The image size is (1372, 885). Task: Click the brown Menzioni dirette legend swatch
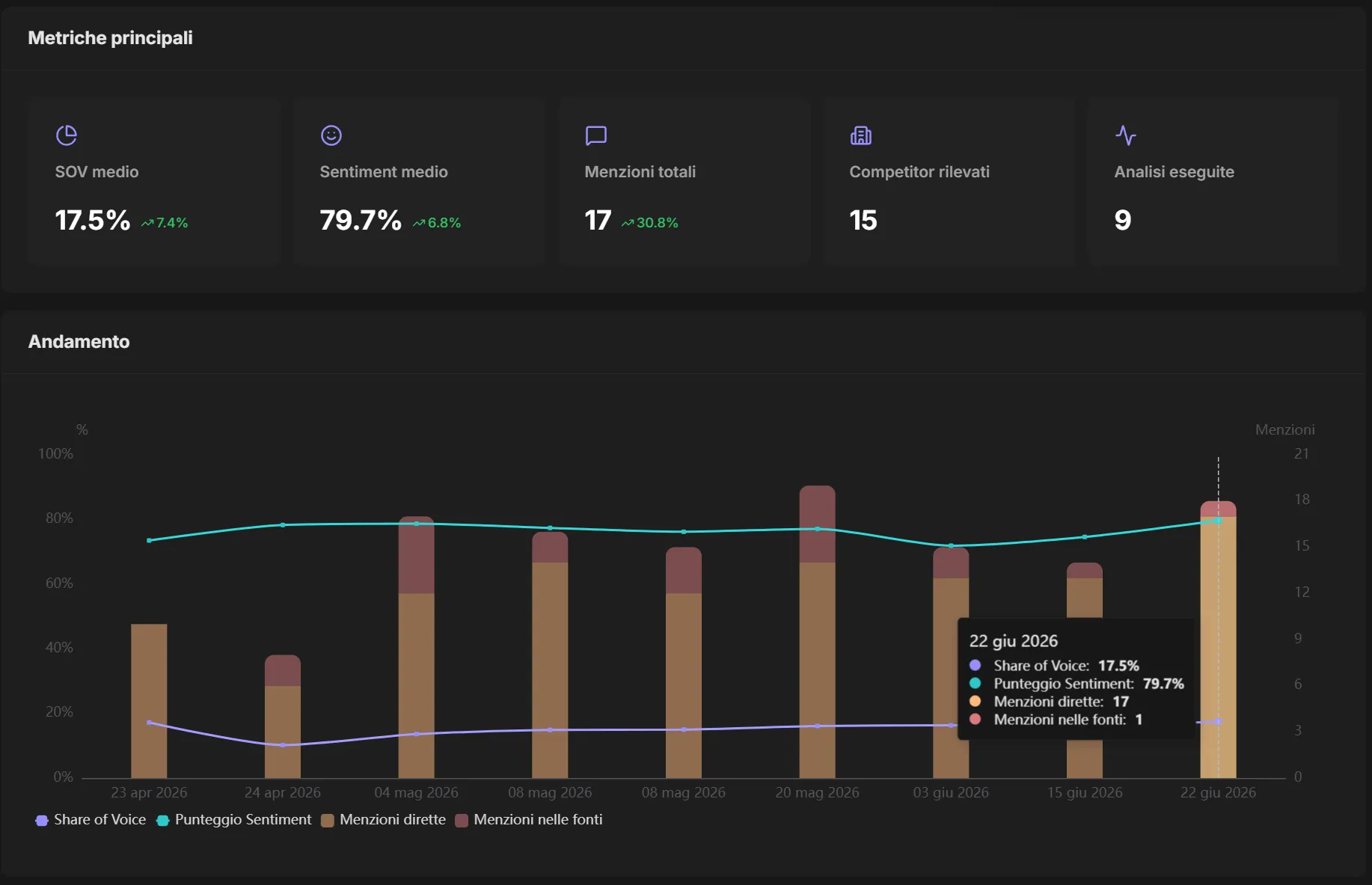coord(328,821)
